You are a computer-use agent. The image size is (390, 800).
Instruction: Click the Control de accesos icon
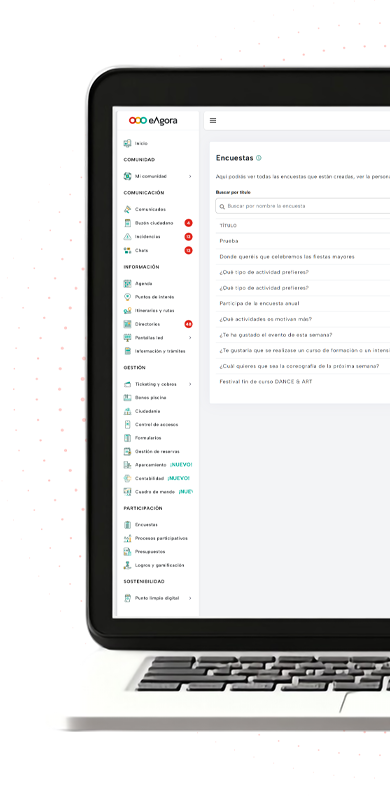[x=128, y=424]
